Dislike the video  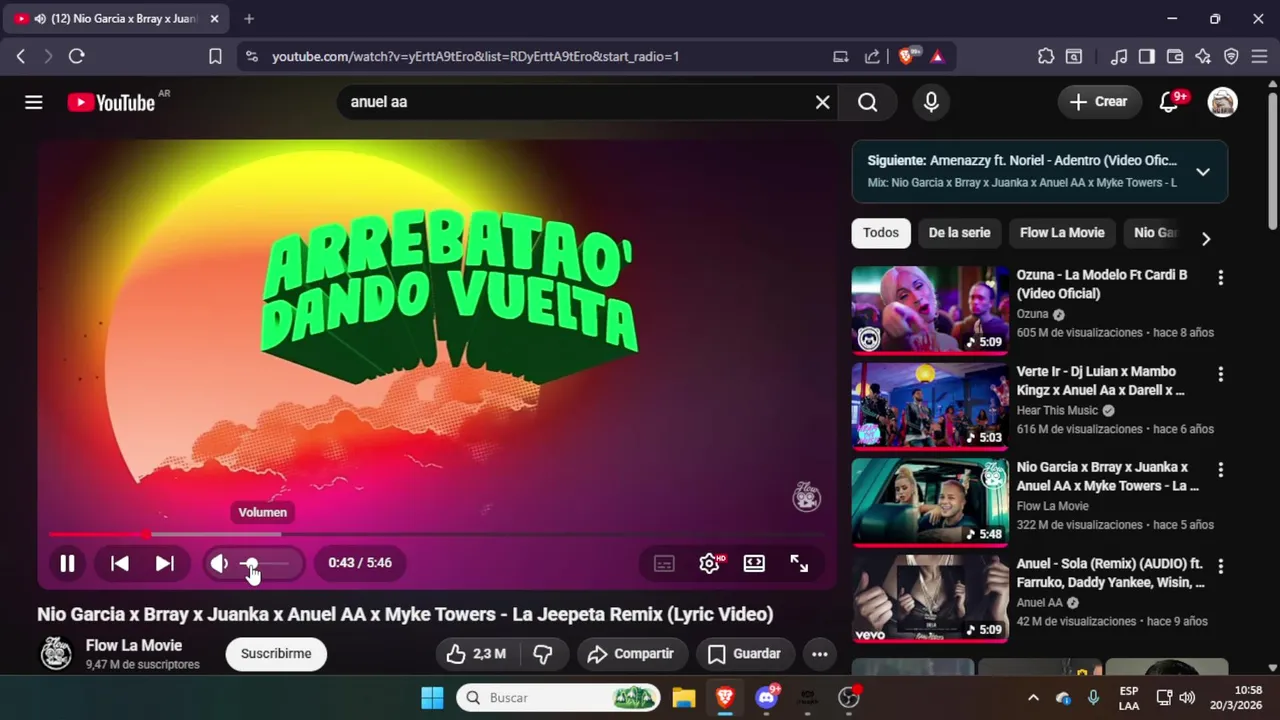[543, 654]
